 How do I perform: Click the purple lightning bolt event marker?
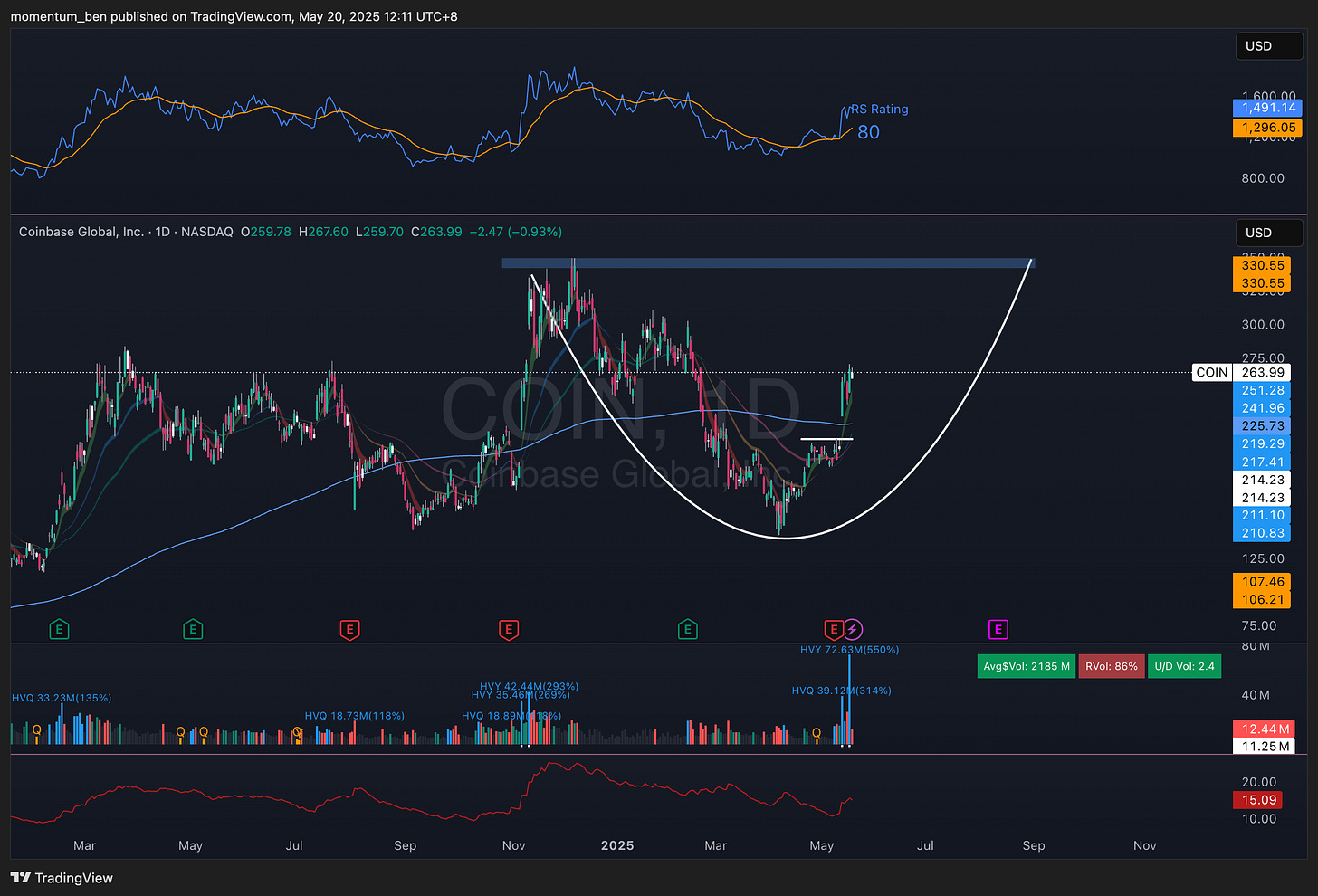853,629
